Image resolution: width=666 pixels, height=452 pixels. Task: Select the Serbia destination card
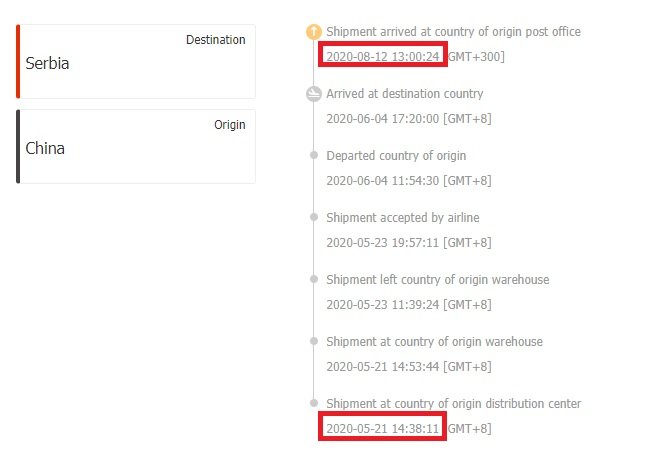pyautogui.click(x=137, y=61)
